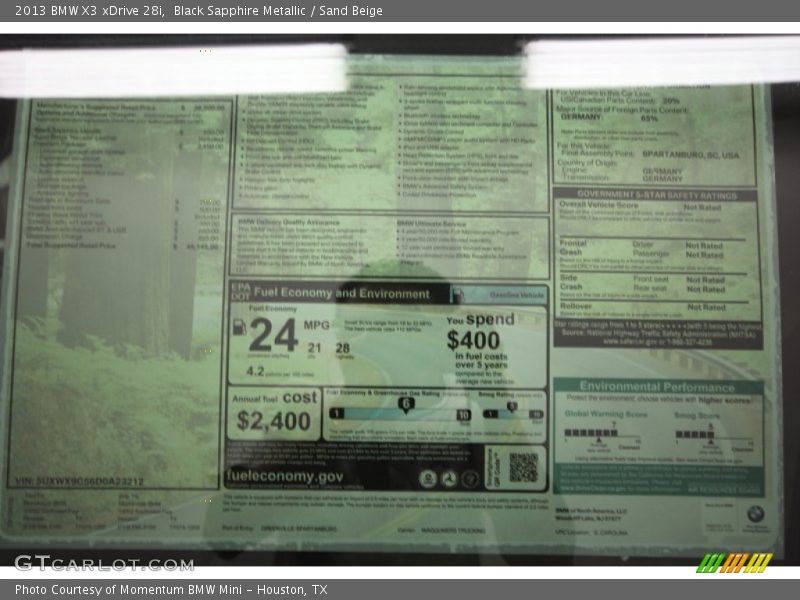The height and width of the screenshot is (600, 800).
Task: Click "Black Sapphire Metallic / Sand Beige" caption
Action: click(278, 11)
